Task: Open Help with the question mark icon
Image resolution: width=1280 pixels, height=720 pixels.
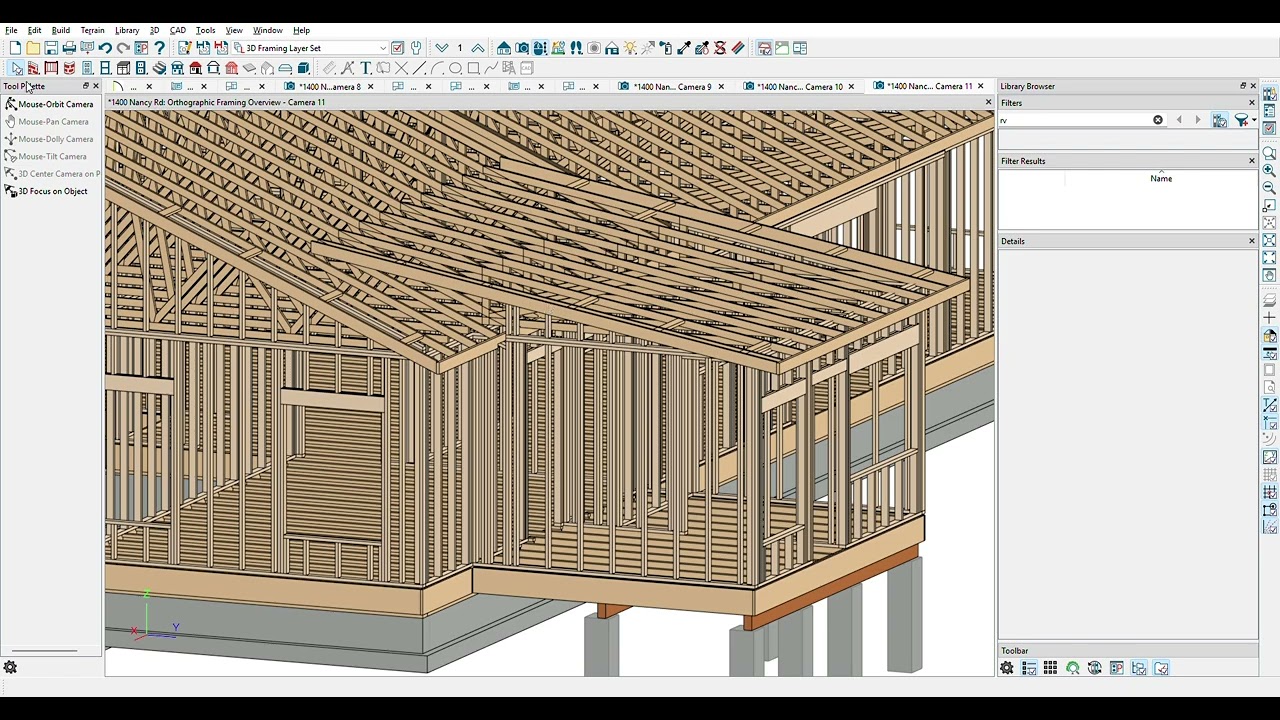Action: pyautogui.click(x=159, y=48)
